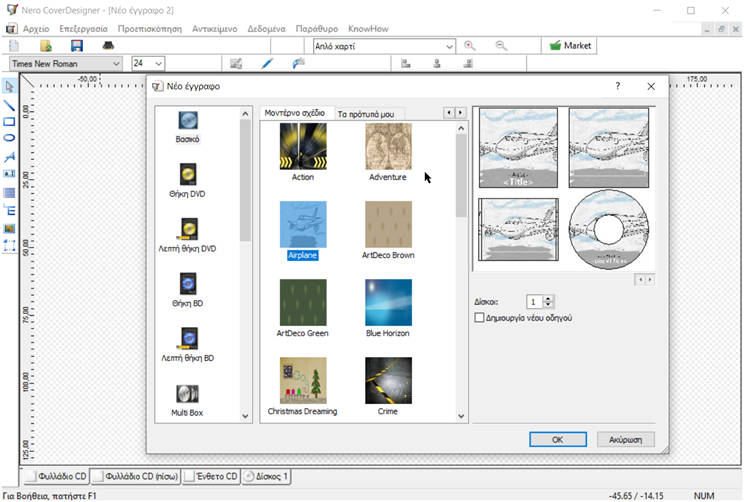Select the Crime template
The width and height of the screenshot is (744, 502).
(388, 381)
